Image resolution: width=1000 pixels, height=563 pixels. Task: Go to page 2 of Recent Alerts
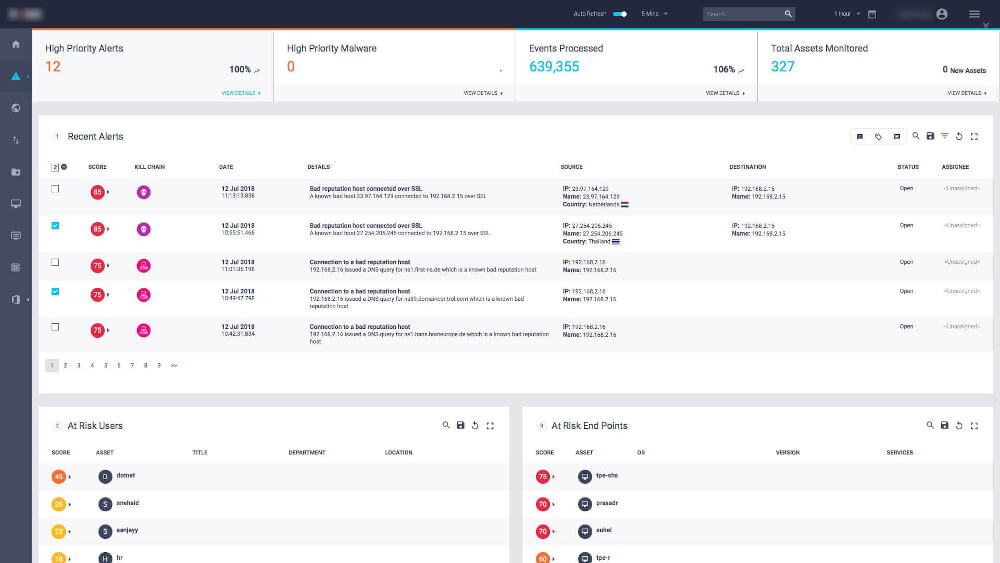[65, 366]
